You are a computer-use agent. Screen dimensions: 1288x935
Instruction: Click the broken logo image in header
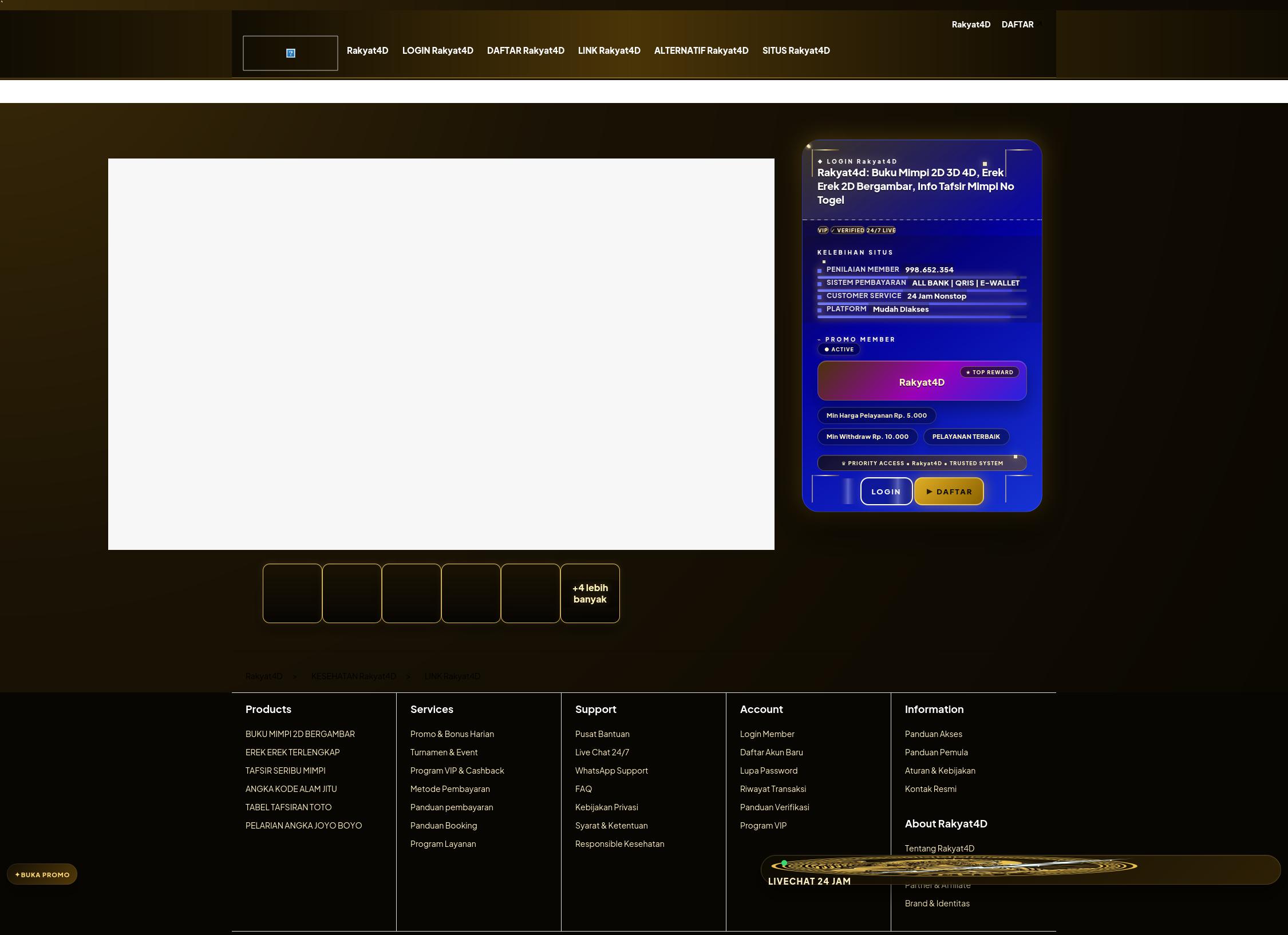(x=290, y=53)
